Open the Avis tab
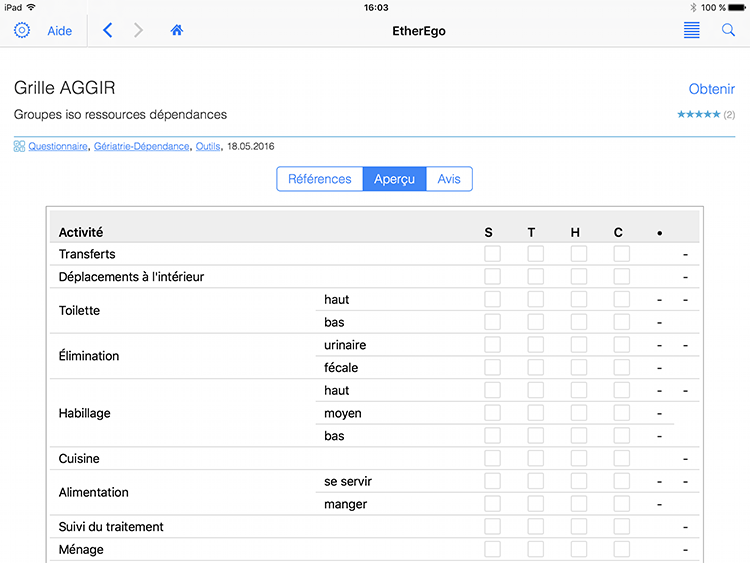The image size is (750, 563). (449, 179)
